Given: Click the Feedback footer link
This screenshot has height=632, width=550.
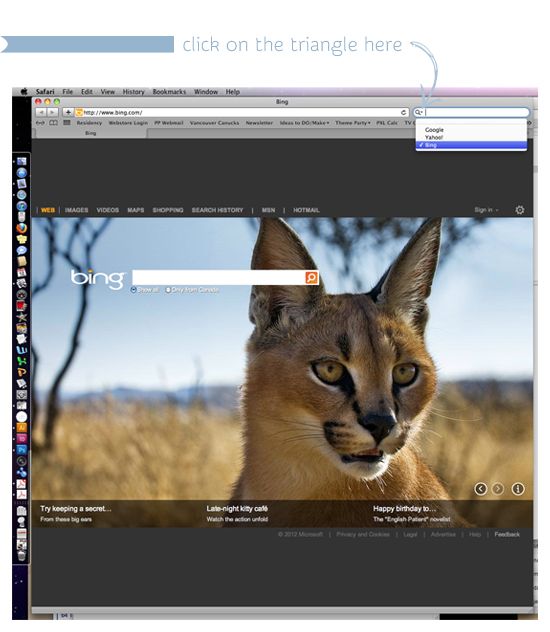Looking at the screenshot, I should coord(507,534).
